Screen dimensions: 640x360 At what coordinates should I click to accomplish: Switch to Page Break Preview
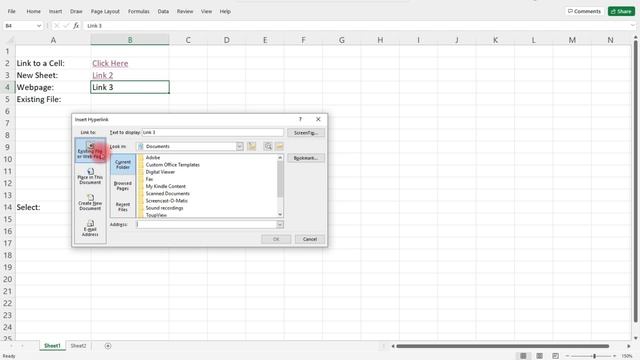556,356
